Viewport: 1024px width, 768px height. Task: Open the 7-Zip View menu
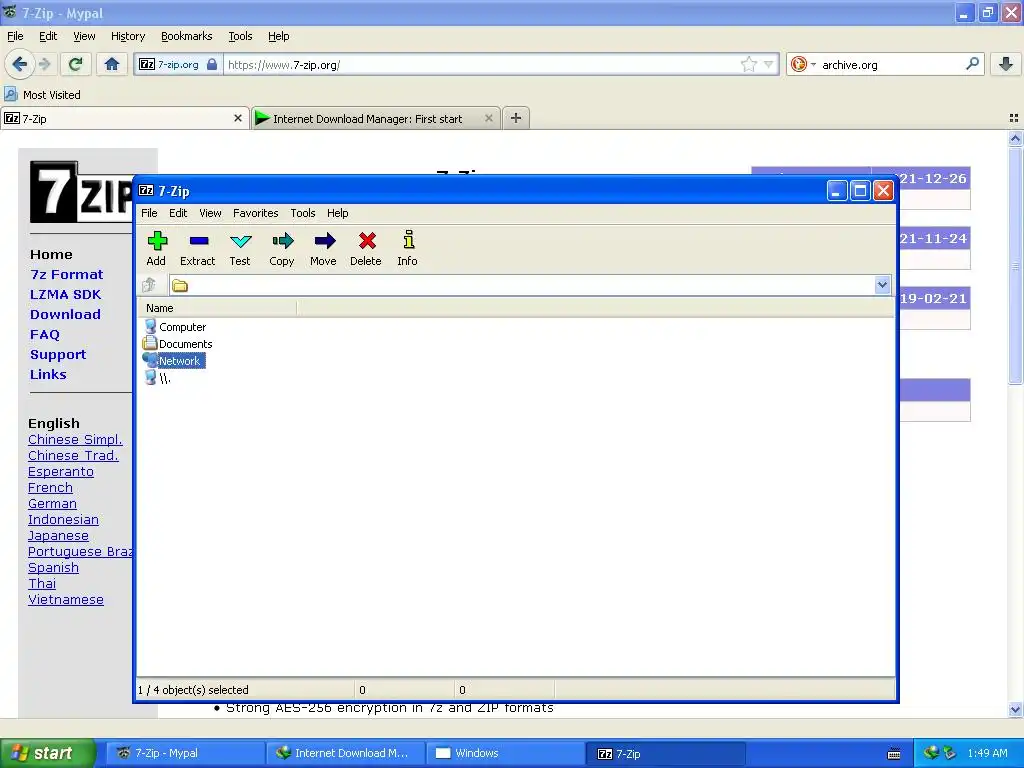[x=210, y=213]
